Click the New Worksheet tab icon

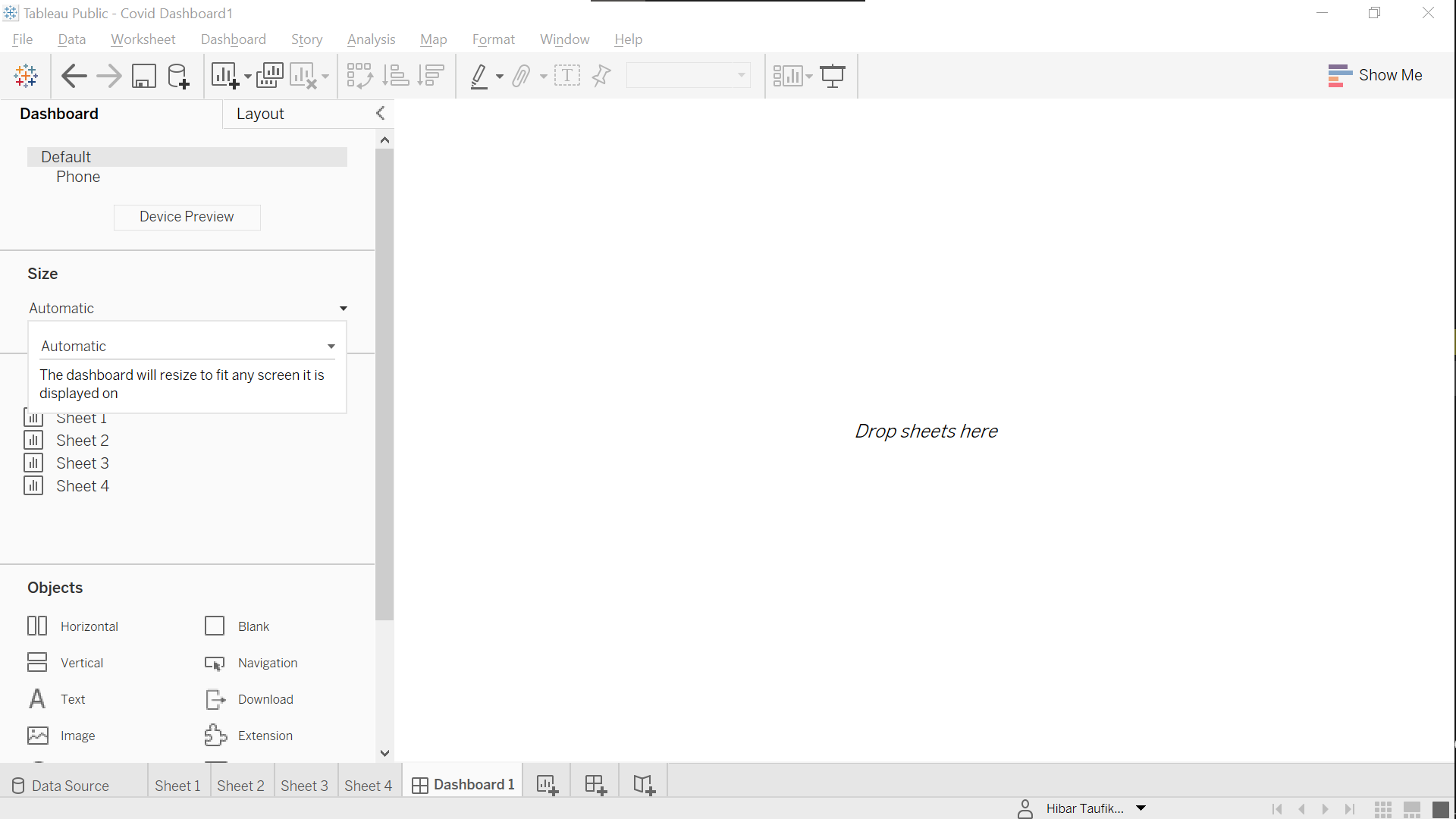(x=547, y=785)
